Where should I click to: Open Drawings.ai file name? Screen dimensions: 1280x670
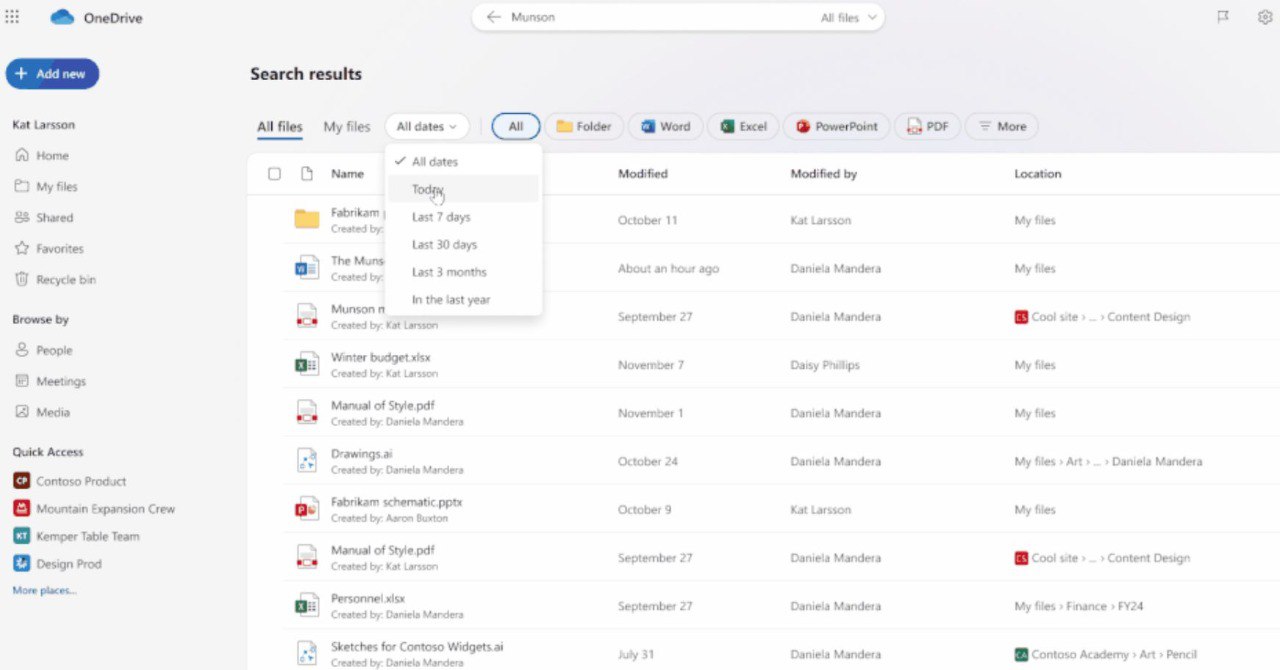[x=362, y=454]
